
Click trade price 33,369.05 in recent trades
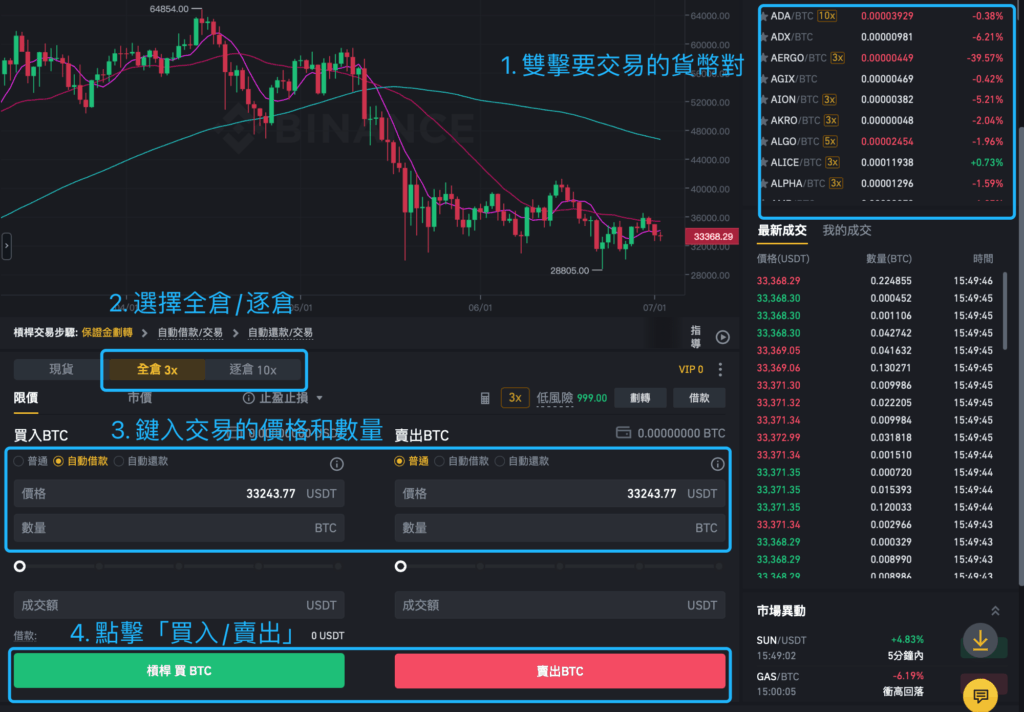click(x=778, y=350)
